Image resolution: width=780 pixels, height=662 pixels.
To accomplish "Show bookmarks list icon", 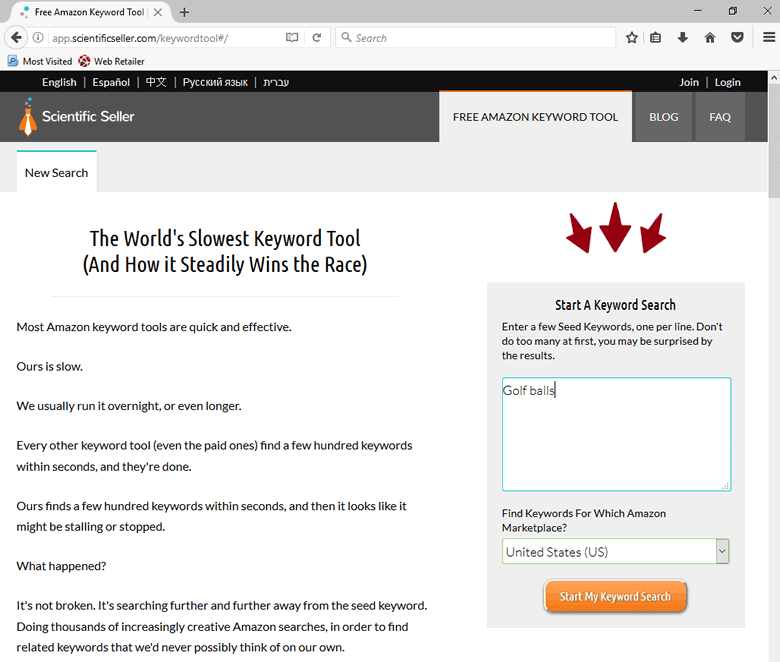I will [x=656, y=38].
